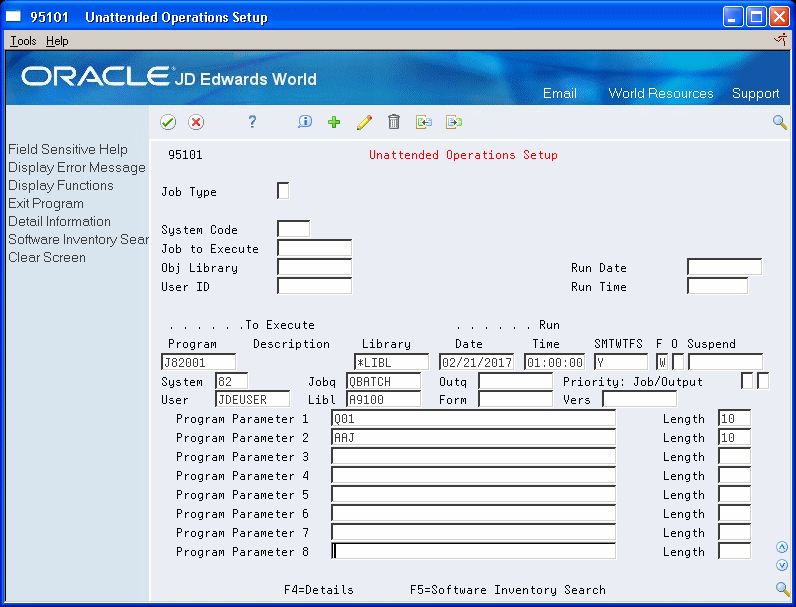Click the green plus Add icon
The height and width of the screenshot is (607, 796).
click(334, 122)
